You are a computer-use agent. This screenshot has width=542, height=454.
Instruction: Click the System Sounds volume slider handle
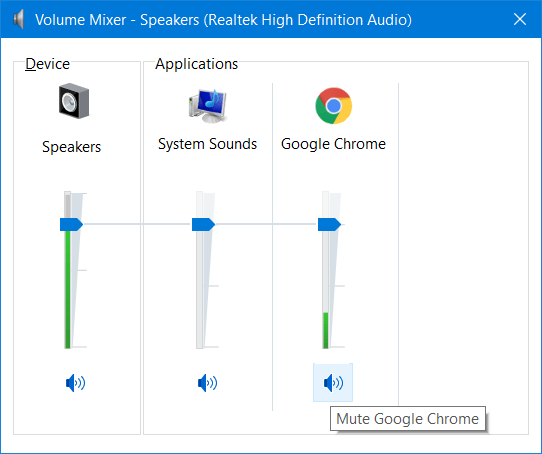click(203, 224)
